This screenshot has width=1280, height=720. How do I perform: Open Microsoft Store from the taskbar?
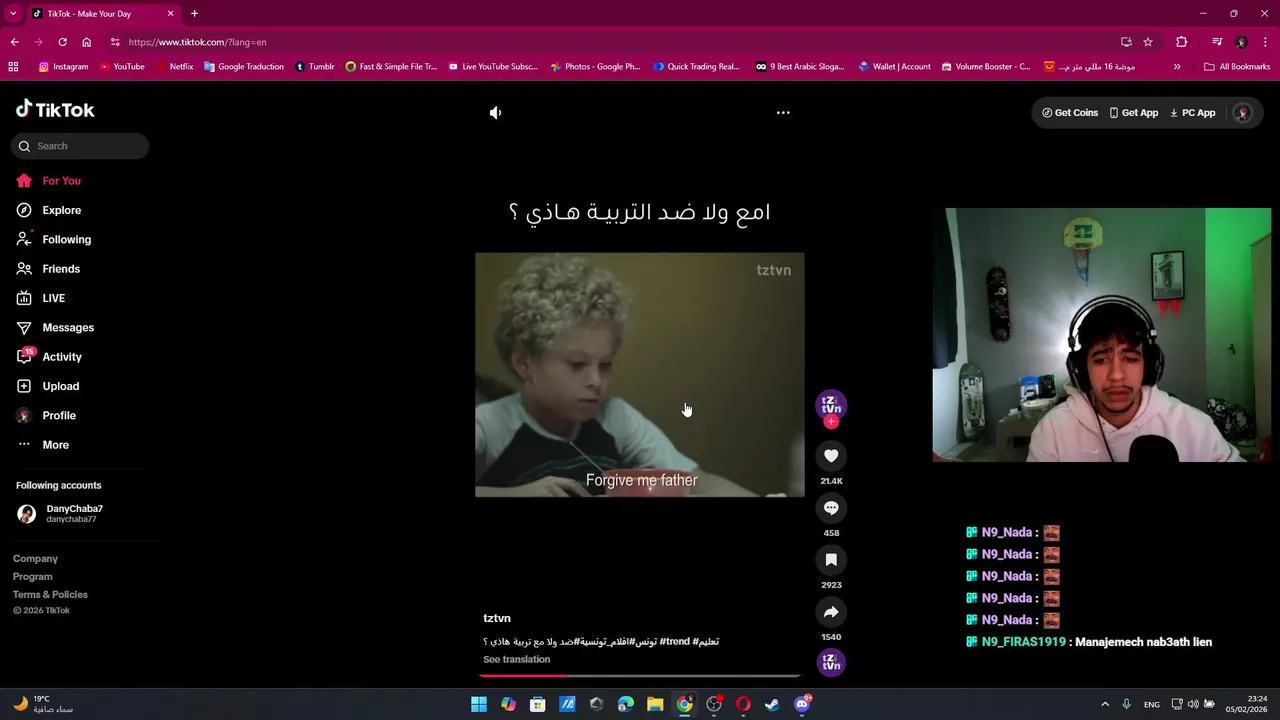[x=538, y=704]
